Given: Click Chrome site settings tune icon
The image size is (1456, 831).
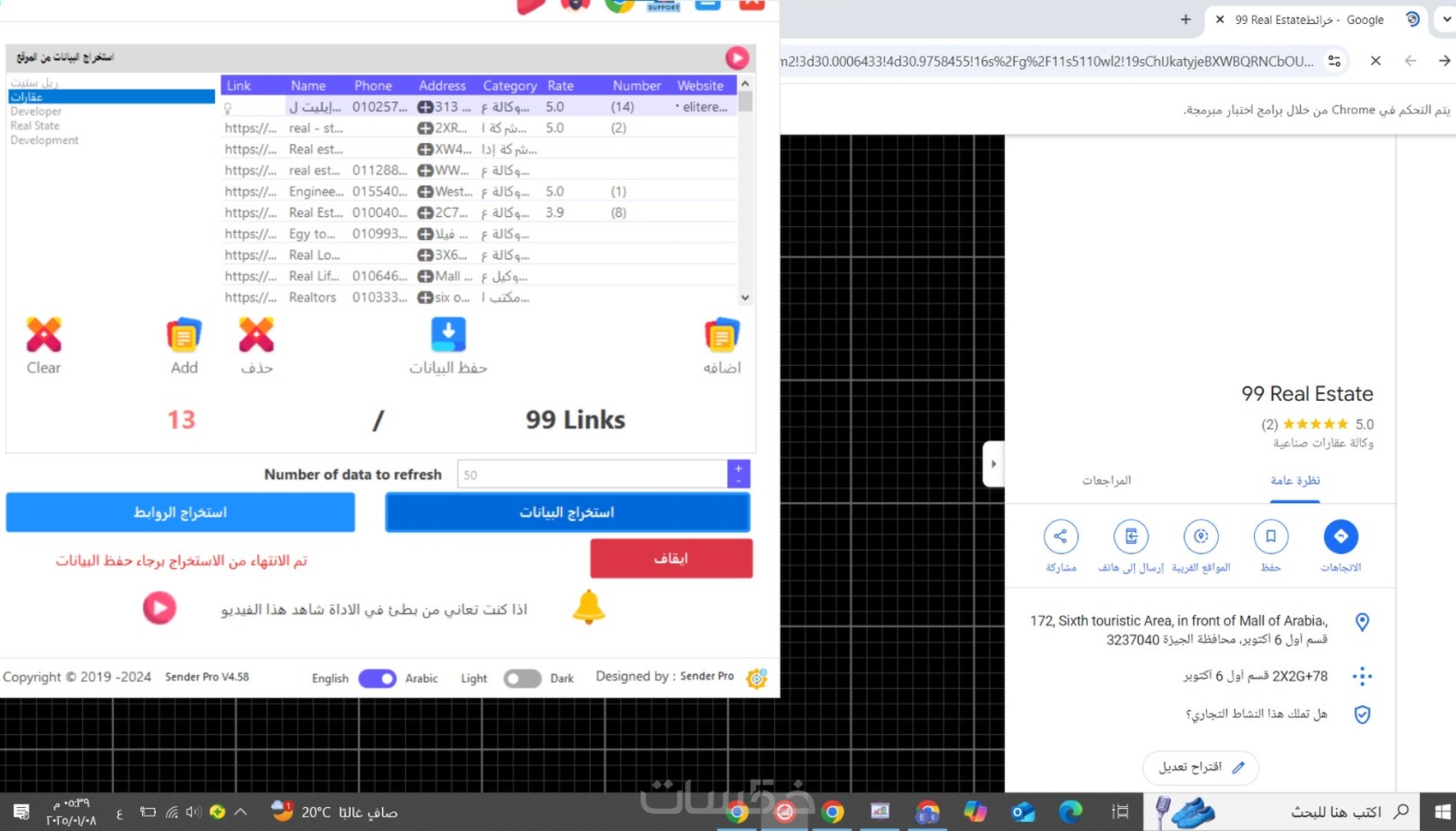Looking at the screenshot, I should tap(1334, 61).
